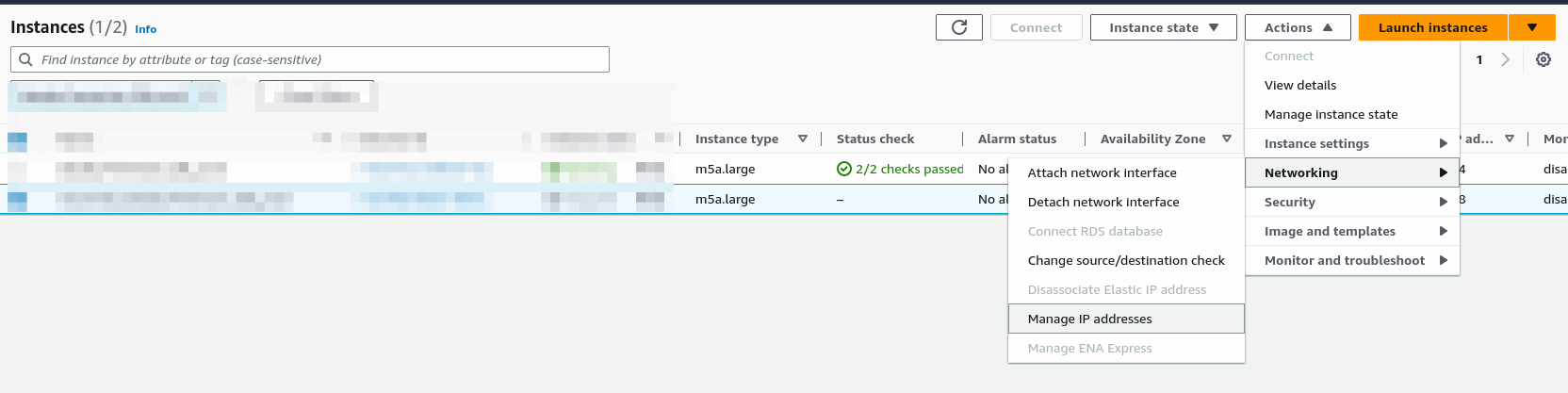Click the refresh instances icon button
1568x393 pixels.
coord(958,27)
